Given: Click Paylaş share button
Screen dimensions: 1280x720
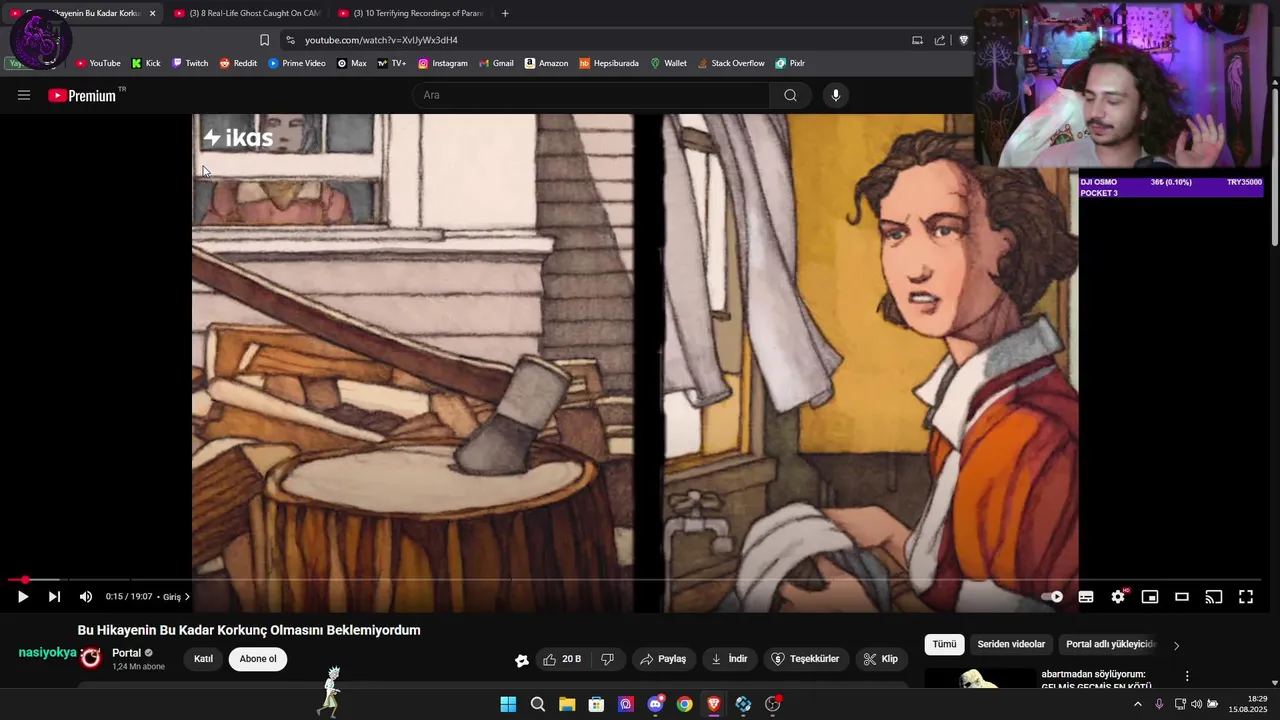Looking at the screenshot, I should tap(663, 659).
